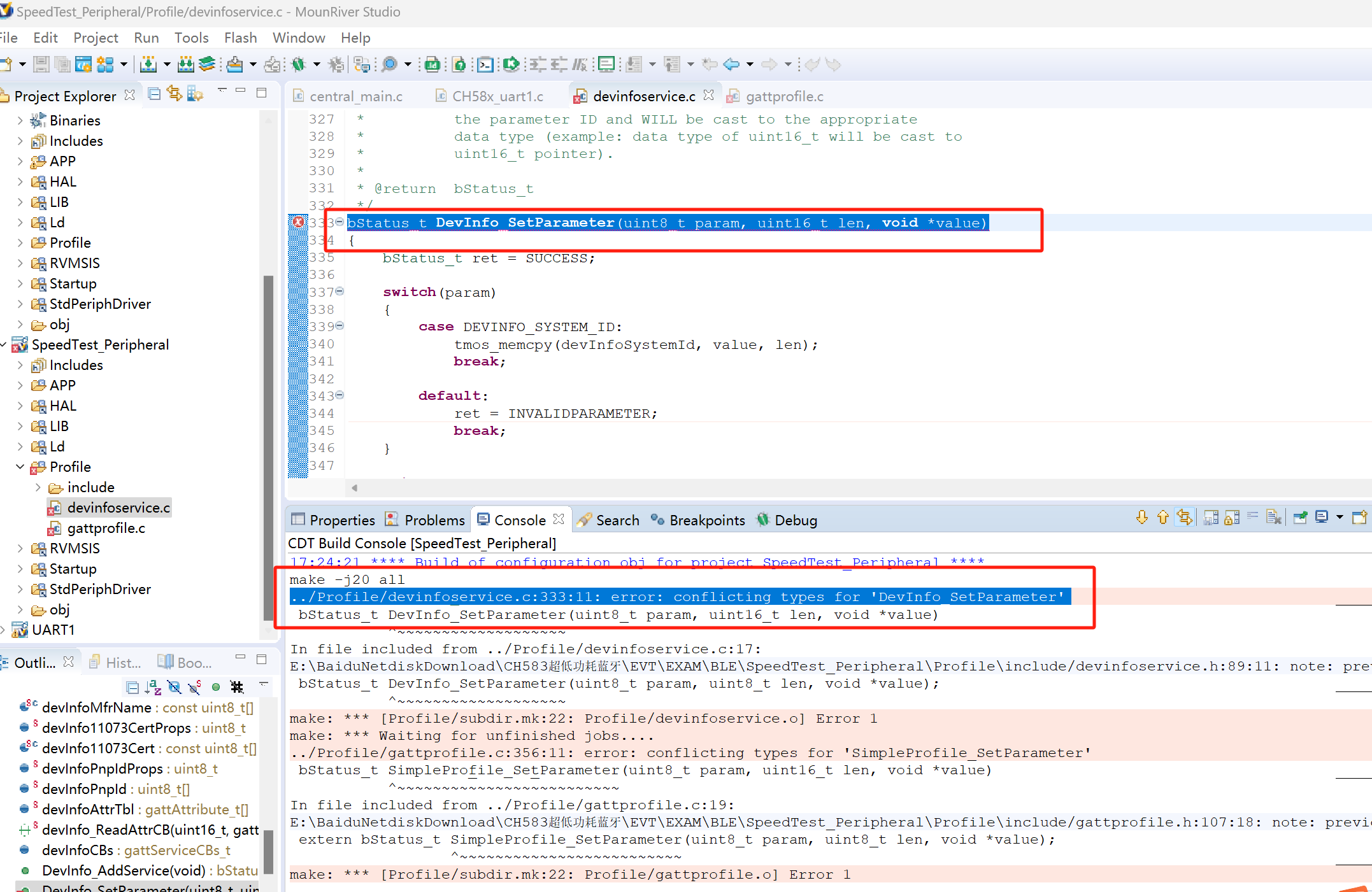The height and width of the screenshot is (892, 1372).
Task: Toggle alphabetical Sort in Outline
Action: point(154,687)
